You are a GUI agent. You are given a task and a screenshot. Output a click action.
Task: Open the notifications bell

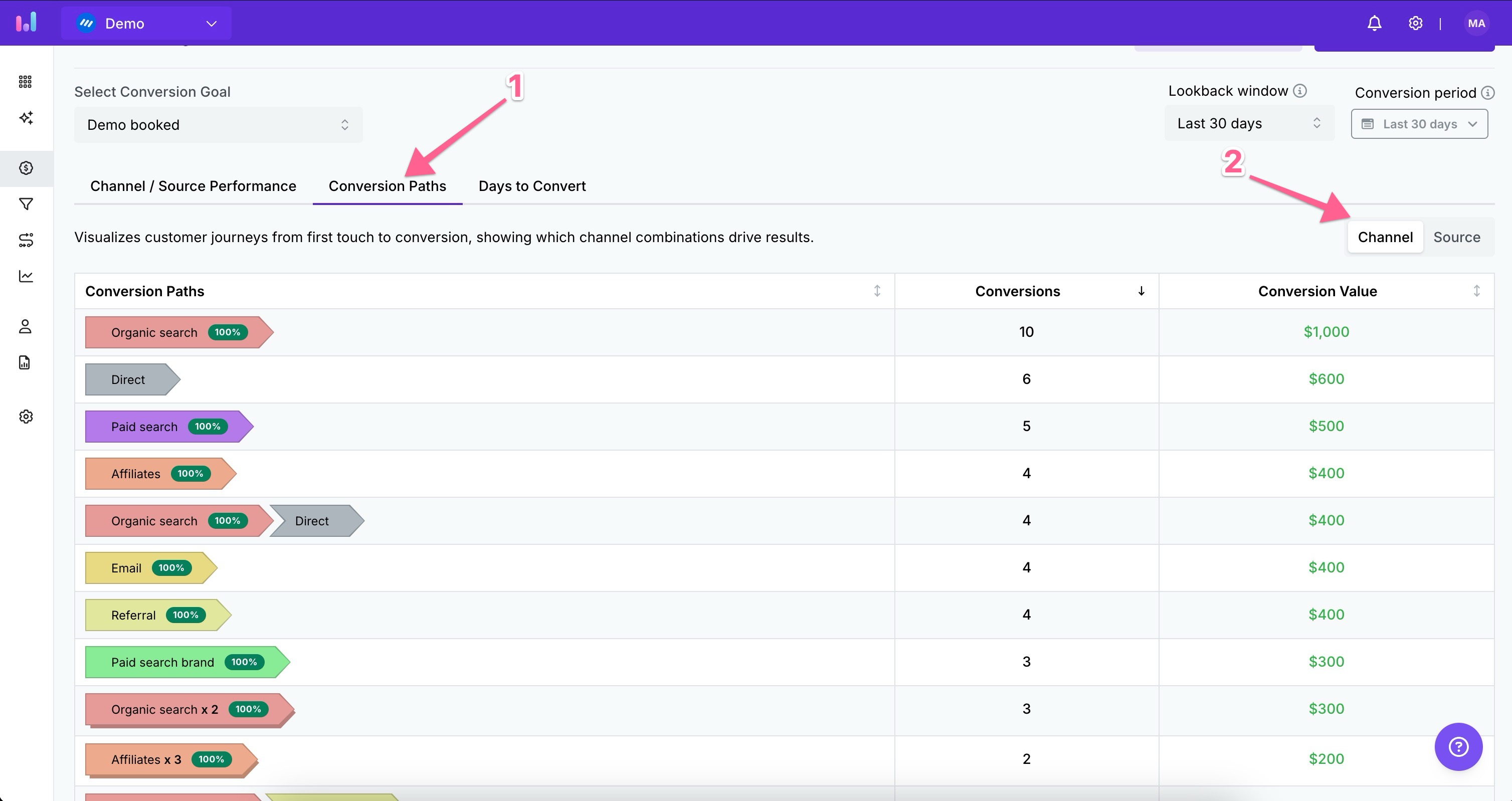[1374, 24]
